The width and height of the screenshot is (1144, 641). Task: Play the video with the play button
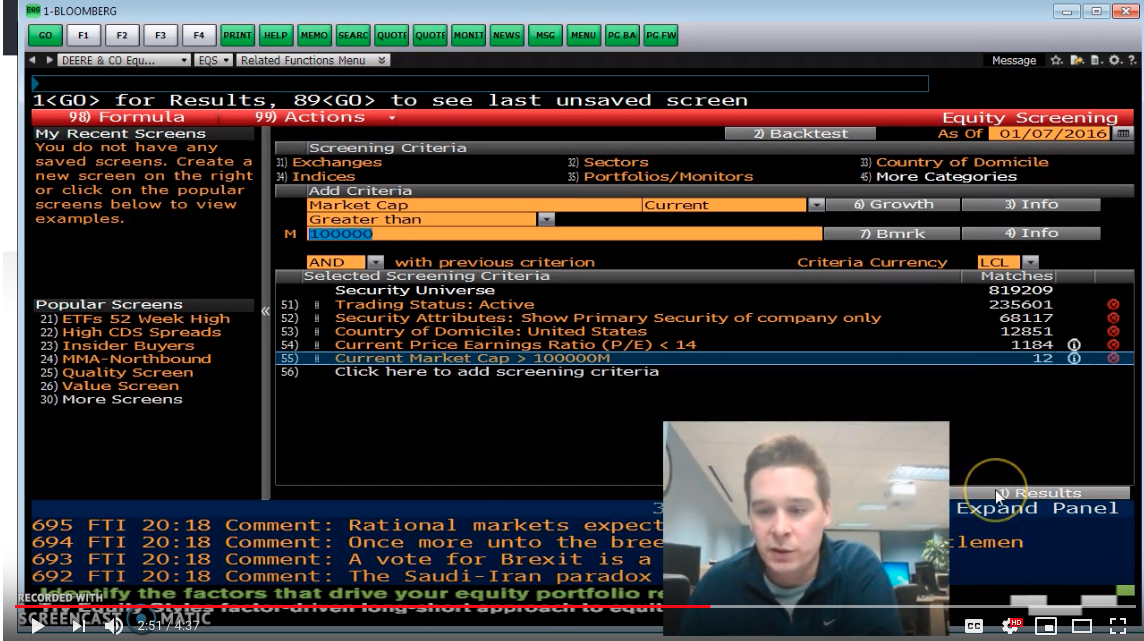click(38, 625)
